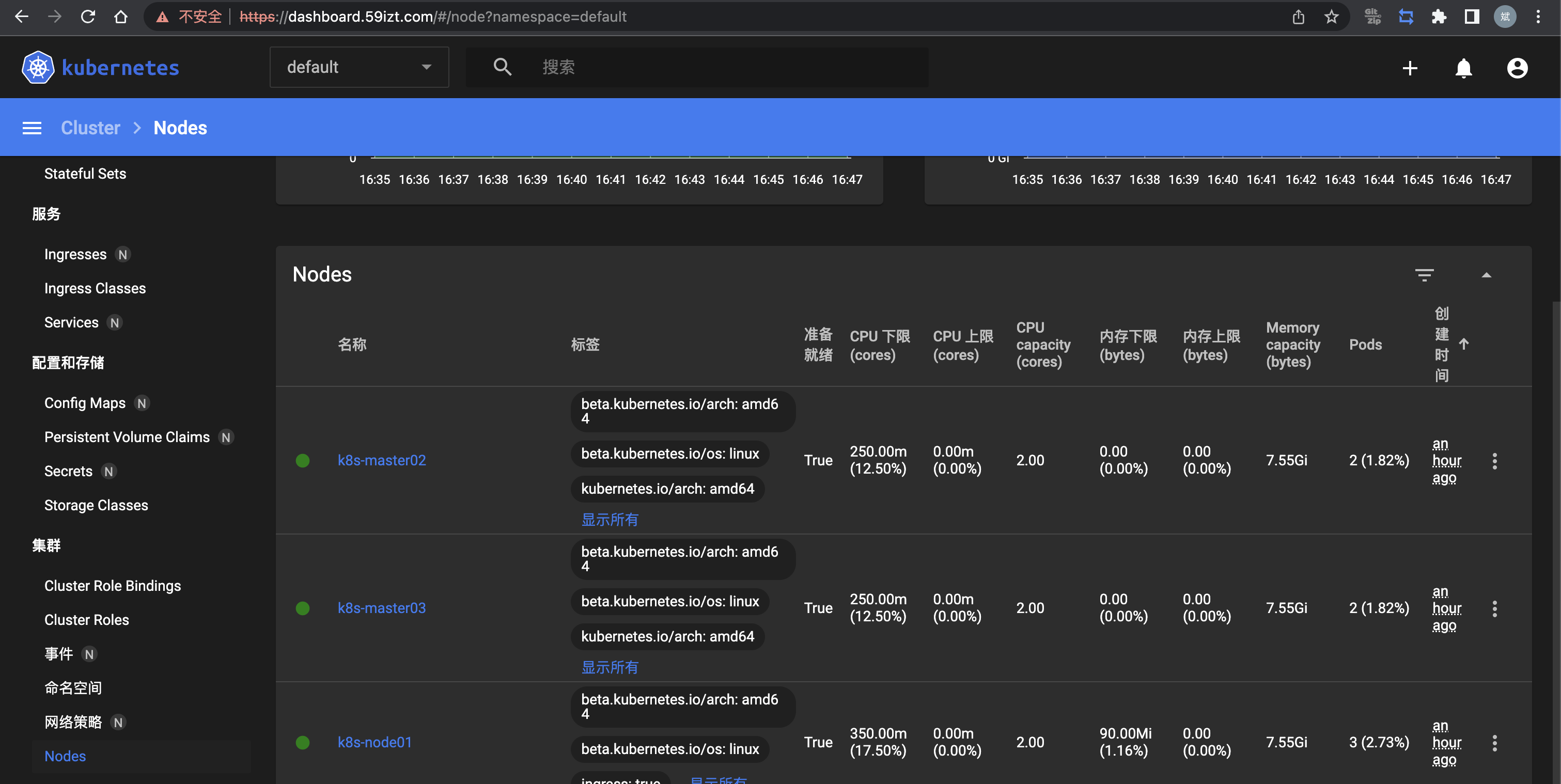Open Secrets in the sidebar

(x=68, y=471)
